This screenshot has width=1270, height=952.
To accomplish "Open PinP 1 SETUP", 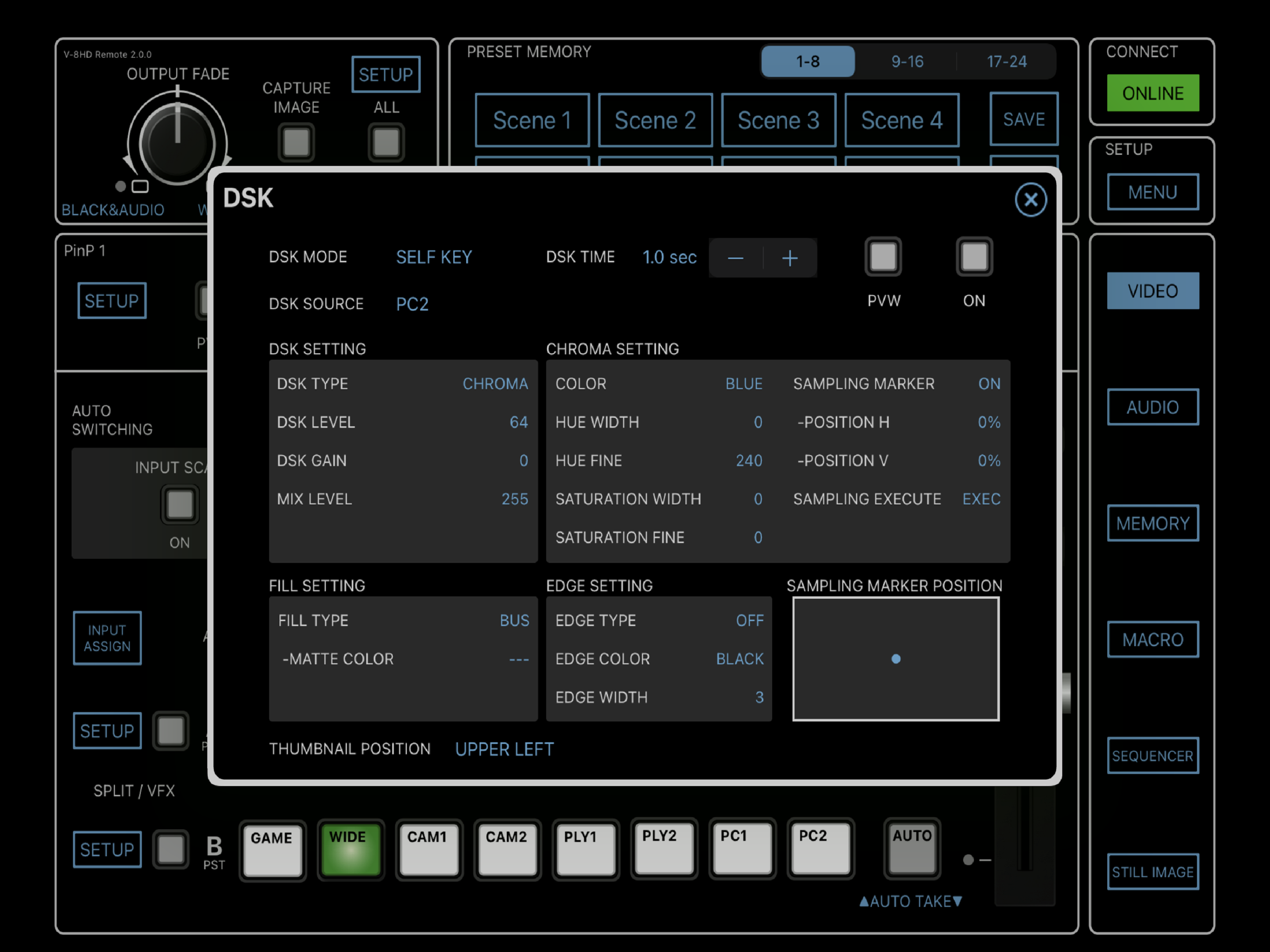I will [x=112, y=300].
